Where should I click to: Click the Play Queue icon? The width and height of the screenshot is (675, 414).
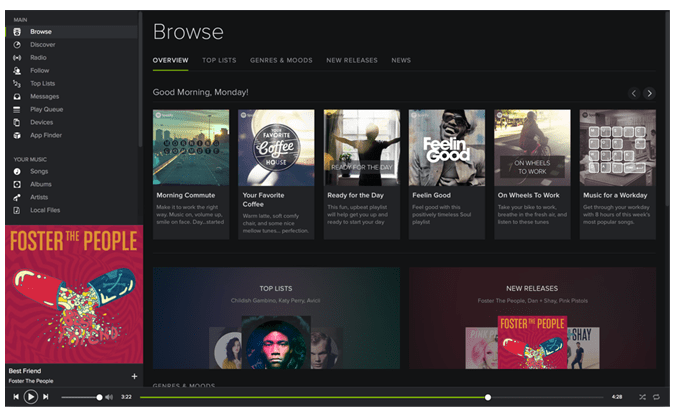click(x=17, y=109)
